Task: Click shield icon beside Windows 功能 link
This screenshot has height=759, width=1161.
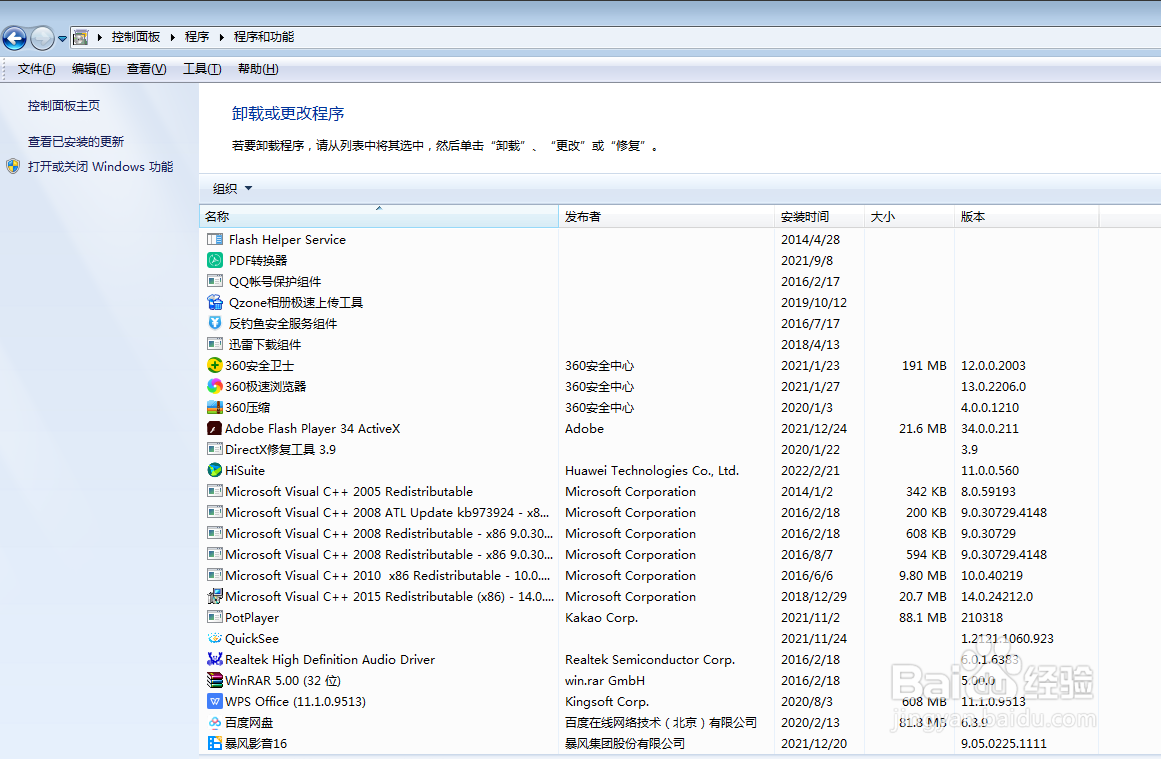Action: 13,166
